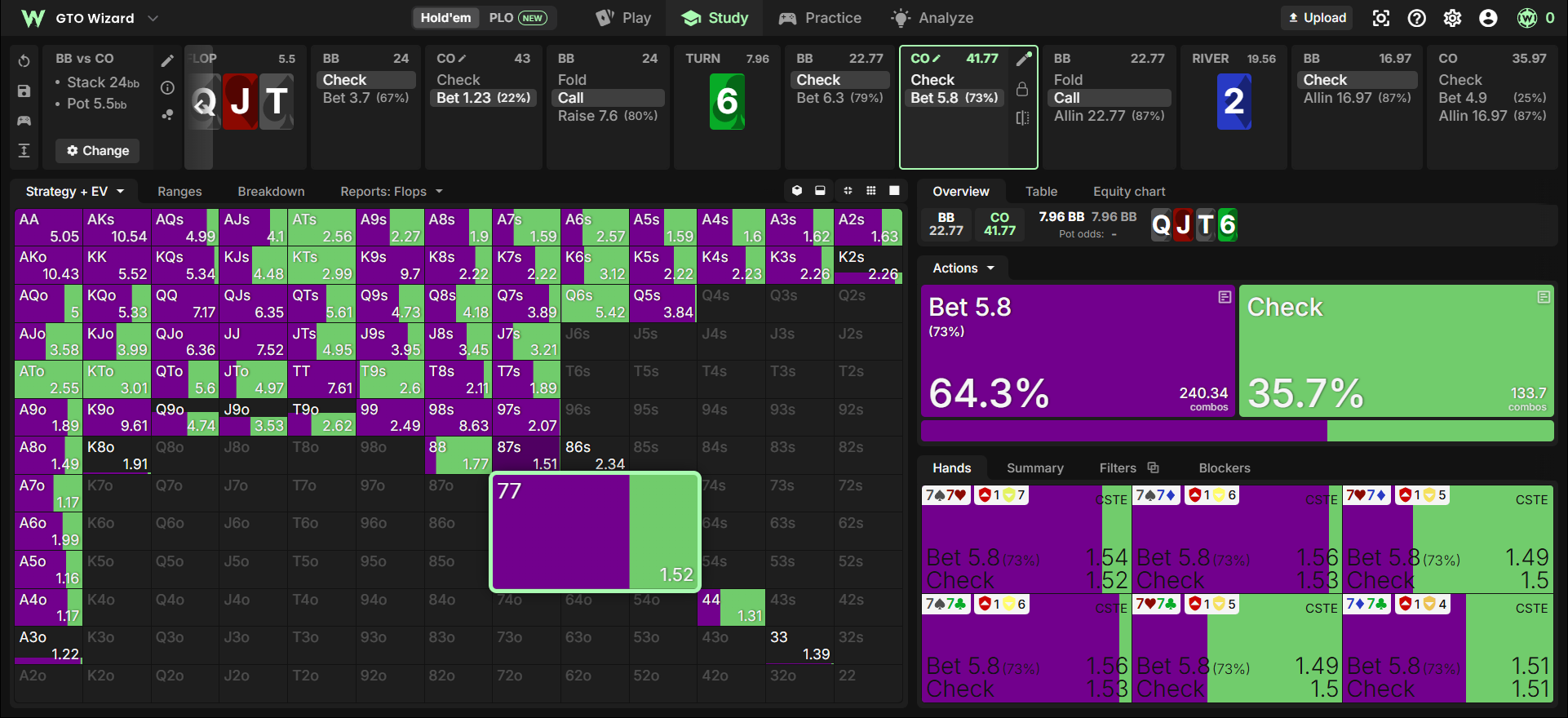Click the copy icon beside Filters

1153,468
